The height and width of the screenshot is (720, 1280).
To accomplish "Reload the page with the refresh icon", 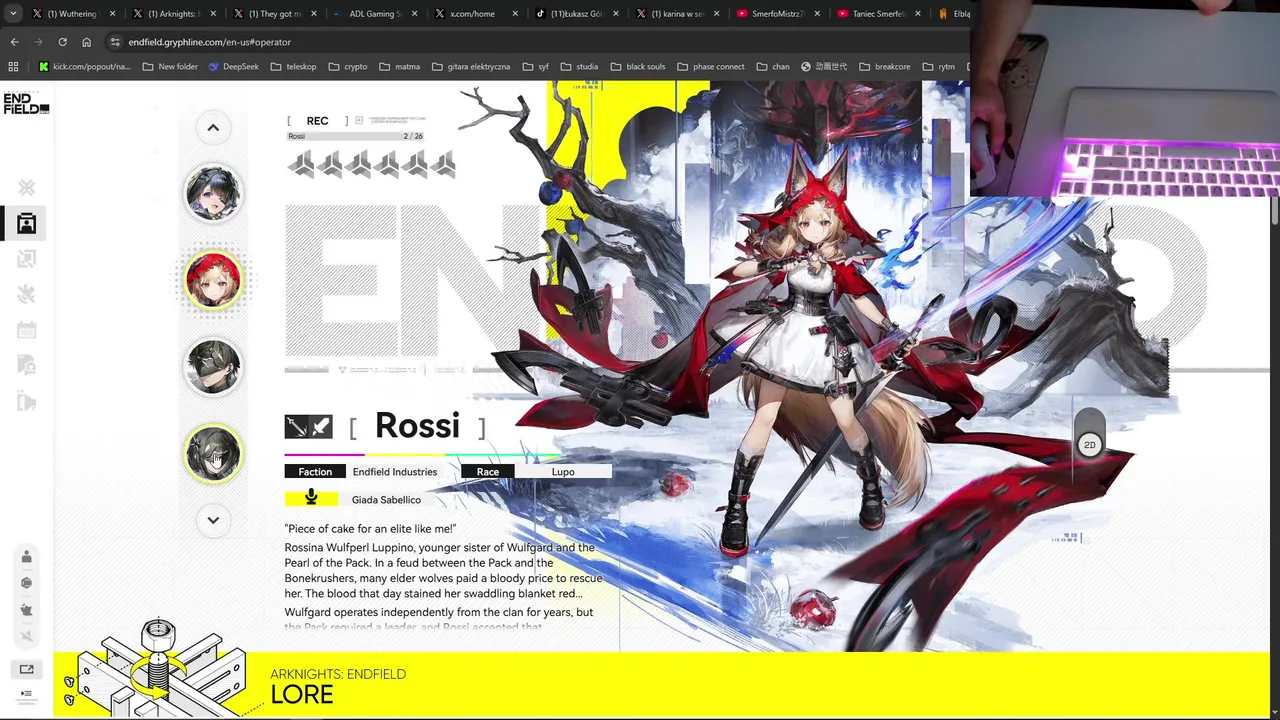I will tap(62, 42).
